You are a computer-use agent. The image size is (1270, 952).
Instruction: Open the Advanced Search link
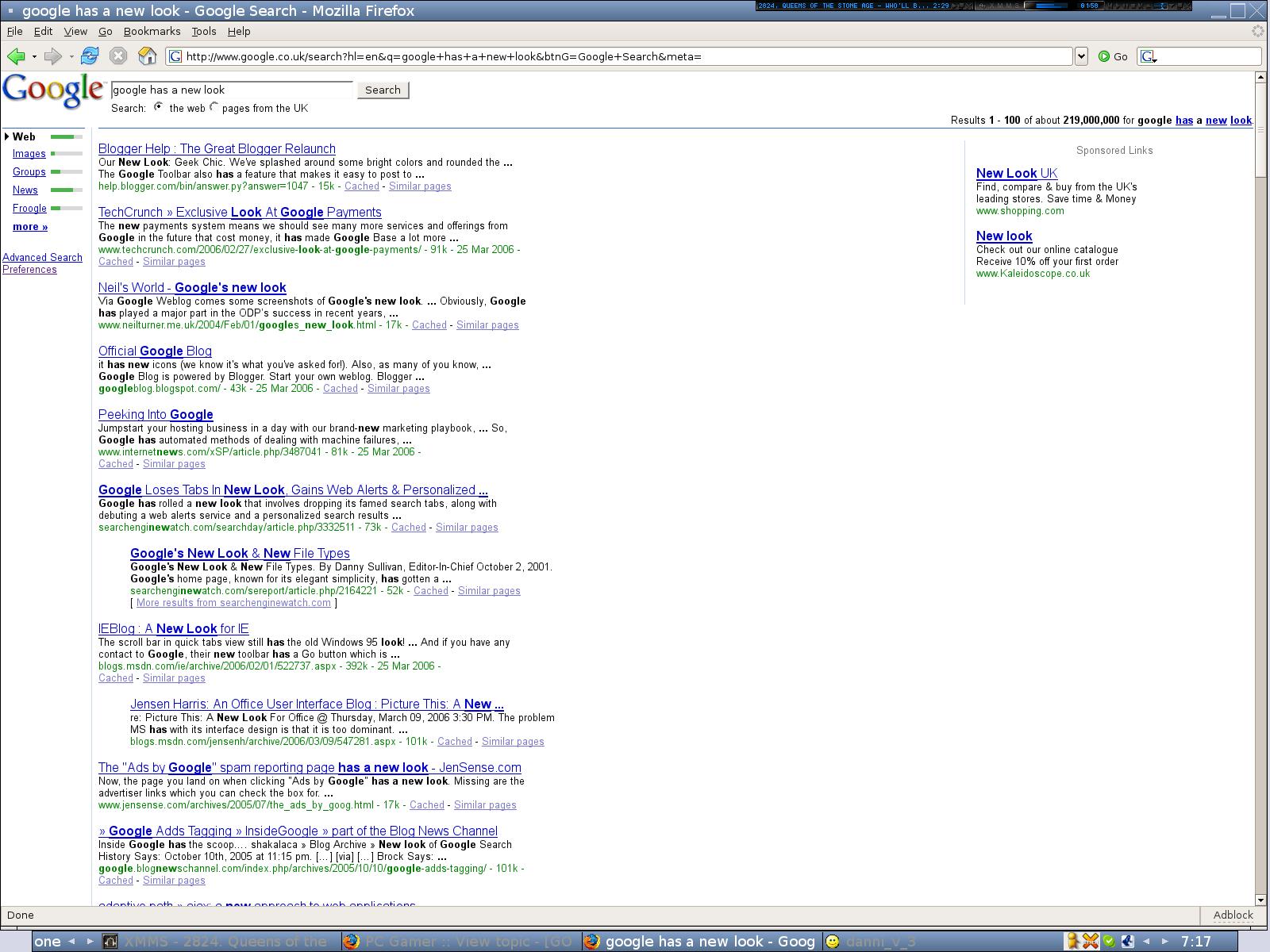coord(42,257)
